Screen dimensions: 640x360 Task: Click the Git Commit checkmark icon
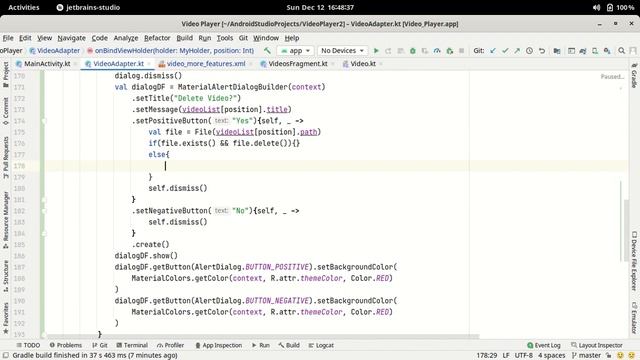tap(505, 51)
